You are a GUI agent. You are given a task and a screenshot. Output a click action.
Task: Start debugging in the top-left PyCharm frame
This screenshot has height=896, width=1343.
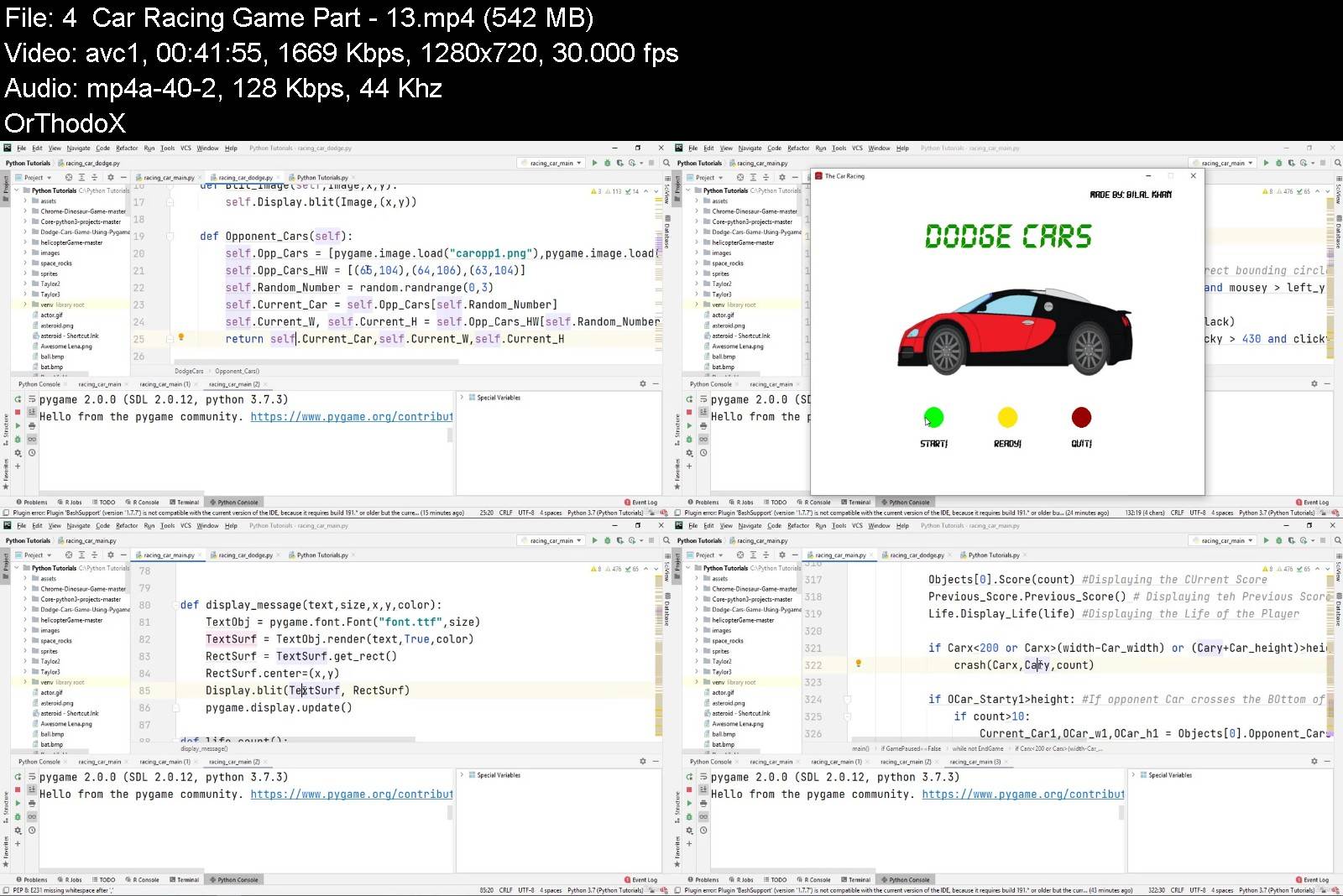(608, 163)
